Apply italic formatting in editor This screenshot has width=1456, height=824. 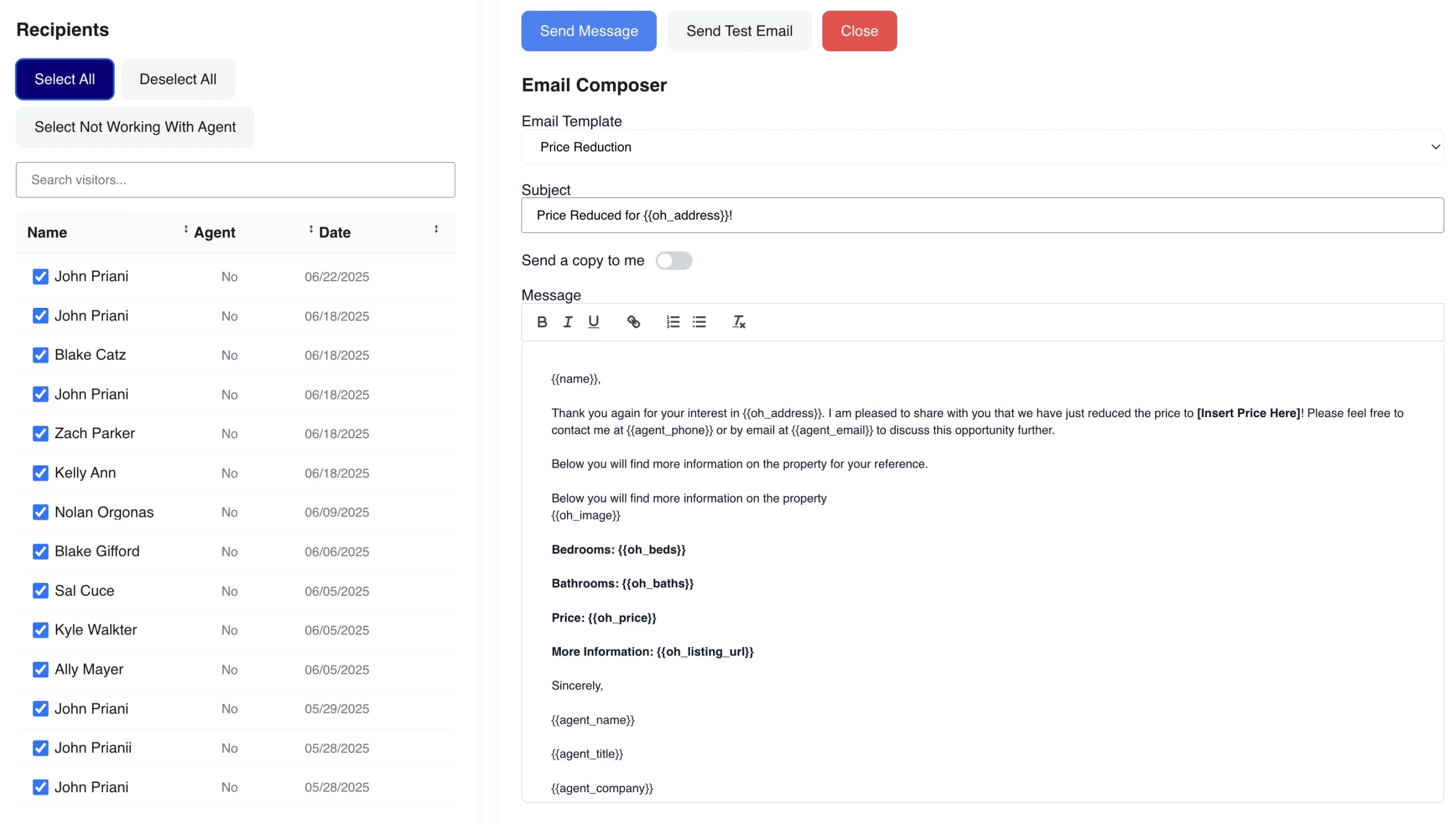(x=568, y=322)
